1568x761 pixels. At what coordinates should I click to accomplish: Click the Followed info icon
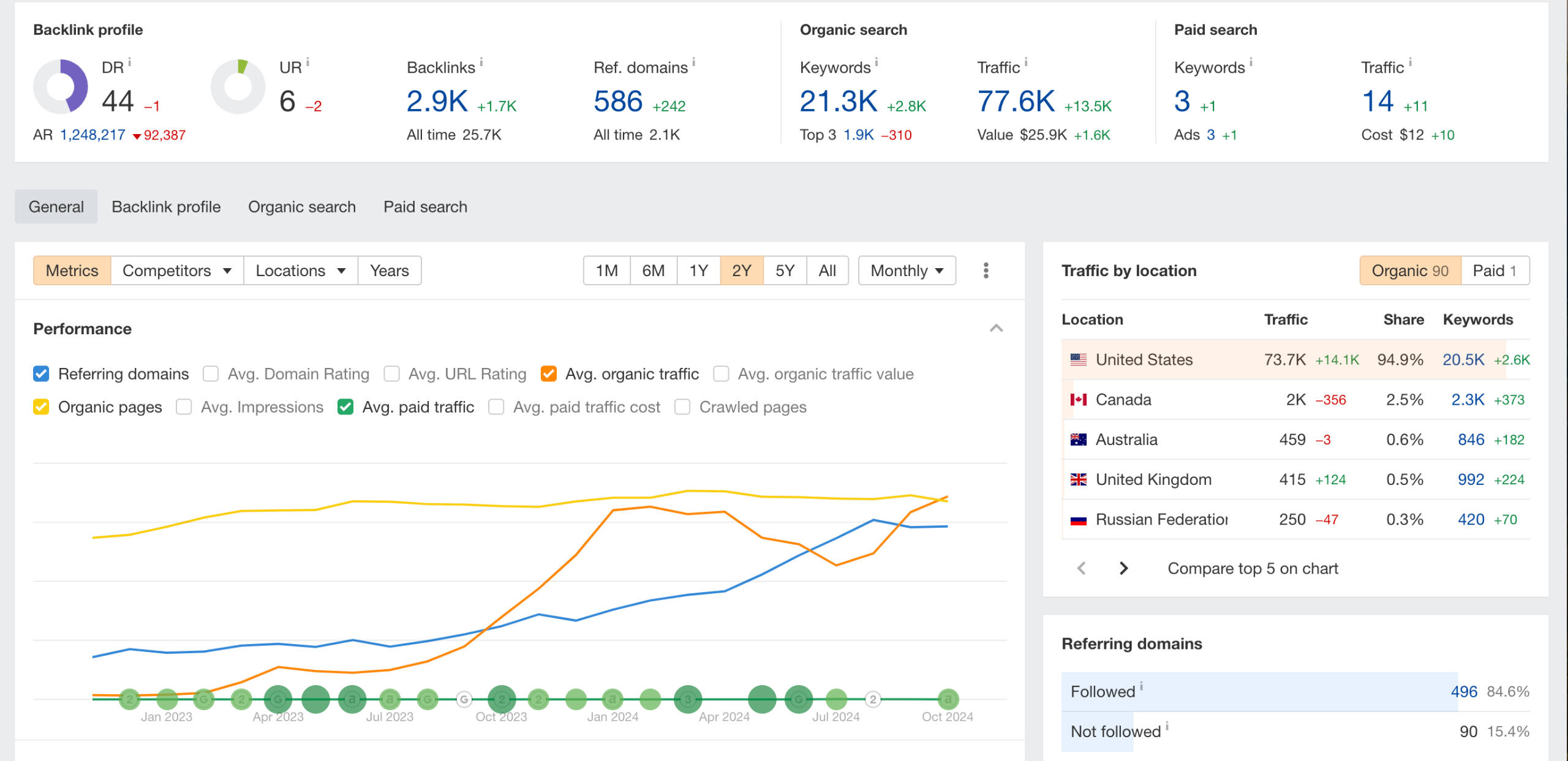(x=1141, y=686)
